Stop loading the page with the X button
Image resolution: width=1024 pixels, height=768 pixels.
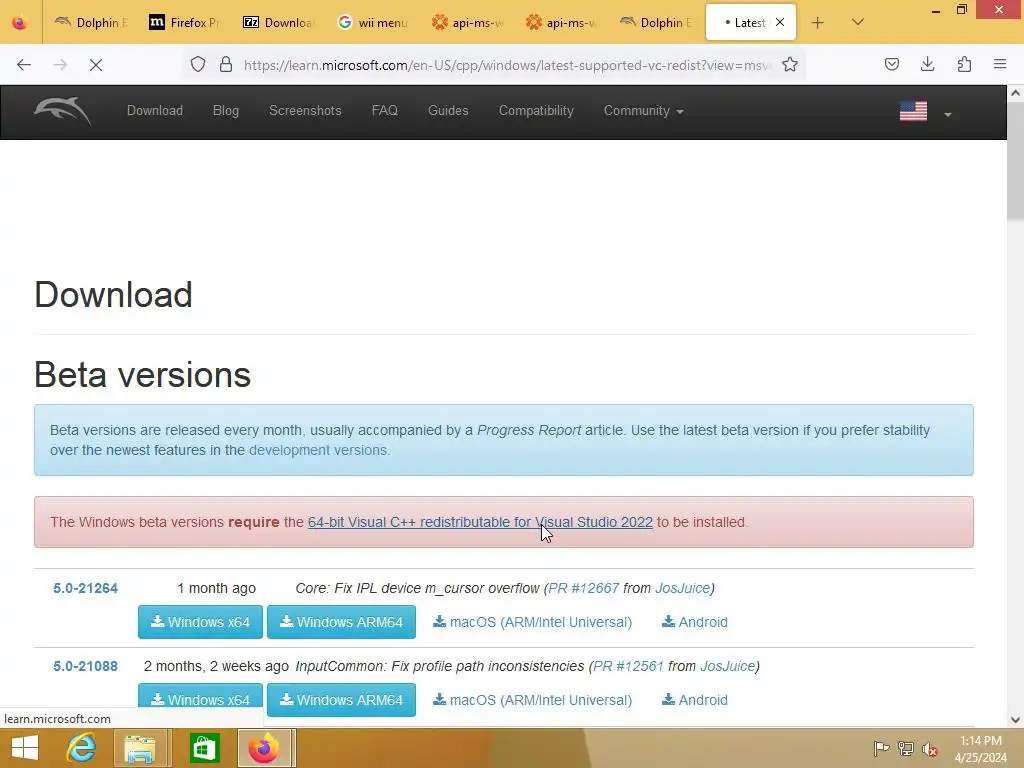[95, 65]
